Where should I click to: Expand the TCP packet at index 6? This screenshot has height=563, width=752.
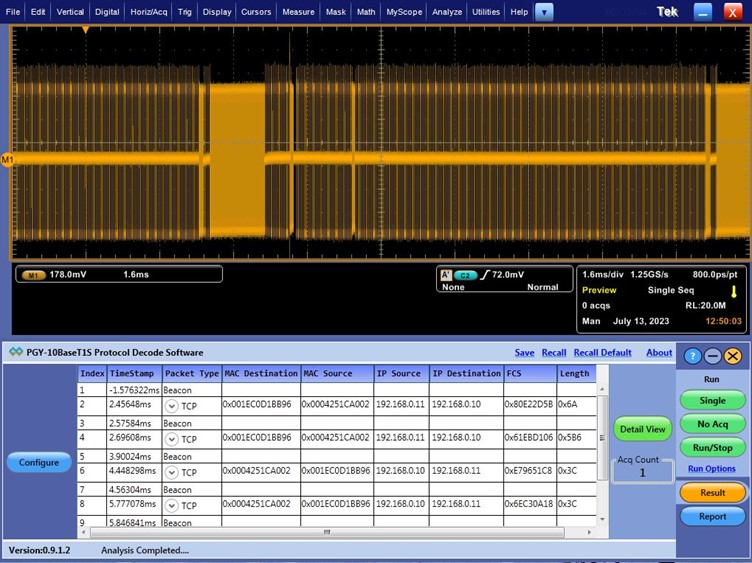coord(171,473)
